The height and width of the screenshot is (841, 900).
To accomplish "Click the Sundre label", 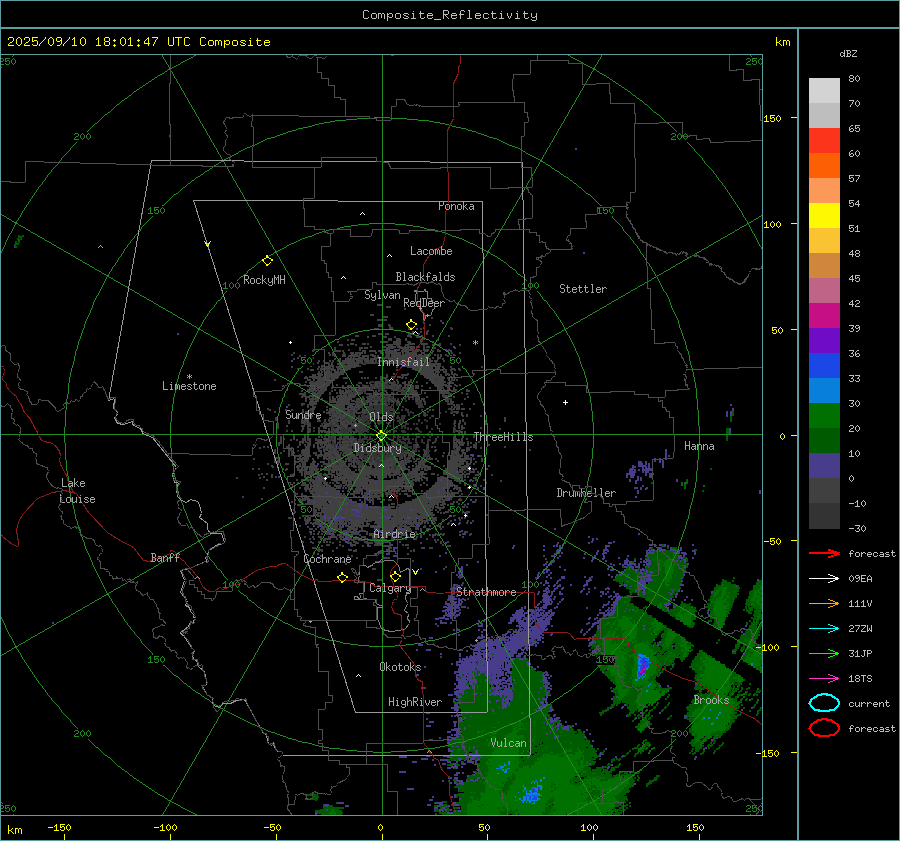I will coord(303,414).
